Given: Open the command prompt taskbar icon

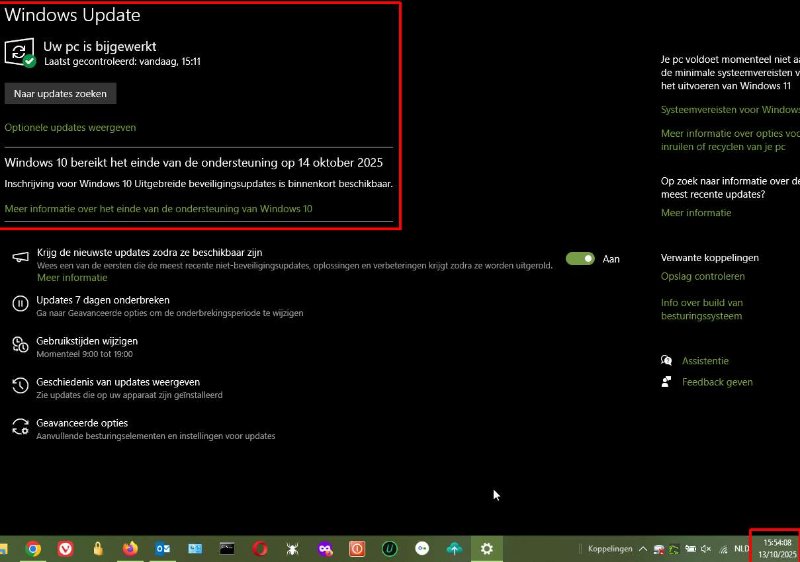Looking at the screenshot, I should 227,549.
